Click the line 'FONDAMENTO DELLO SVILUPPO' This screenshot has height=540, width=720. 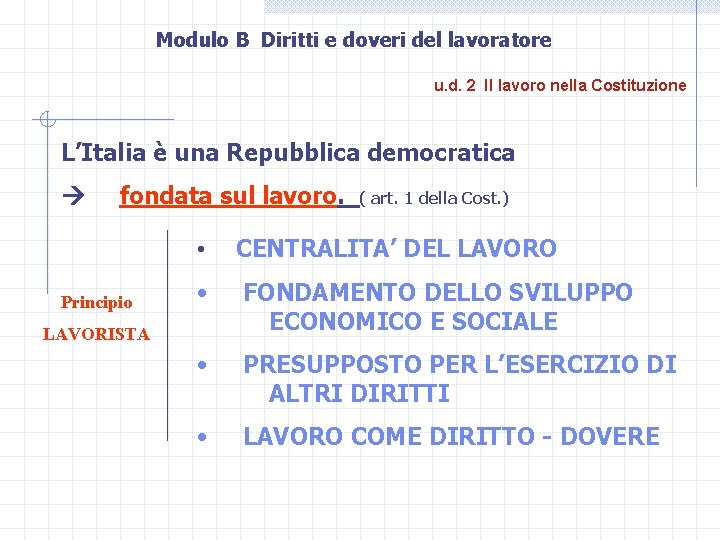(x=438, y=292)
